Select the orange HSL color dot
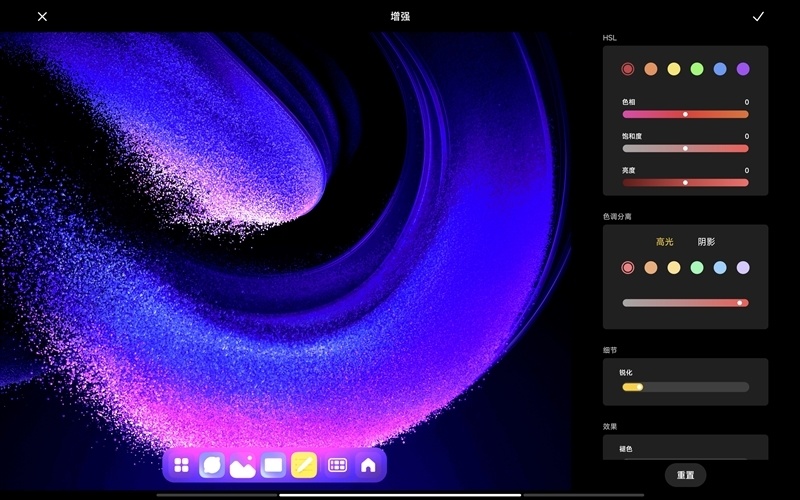Viewport: 800px width, 500px height. tap(651, 69)
